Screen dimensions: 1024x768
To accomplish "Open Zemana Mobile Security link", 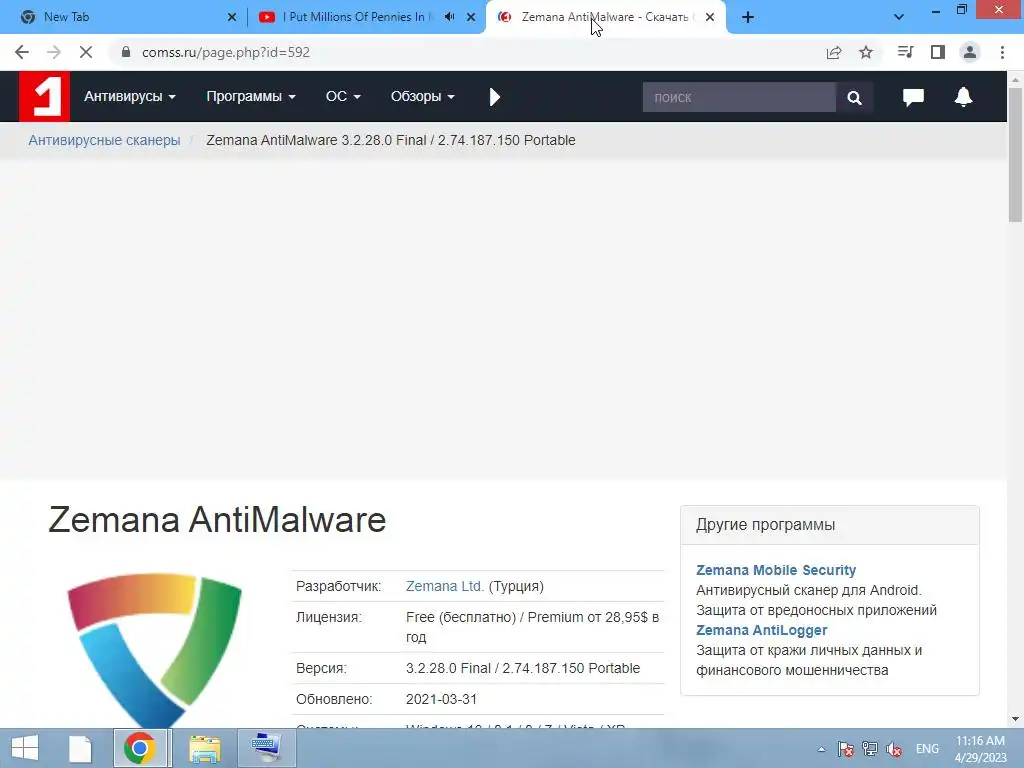I will click(776, 570).
